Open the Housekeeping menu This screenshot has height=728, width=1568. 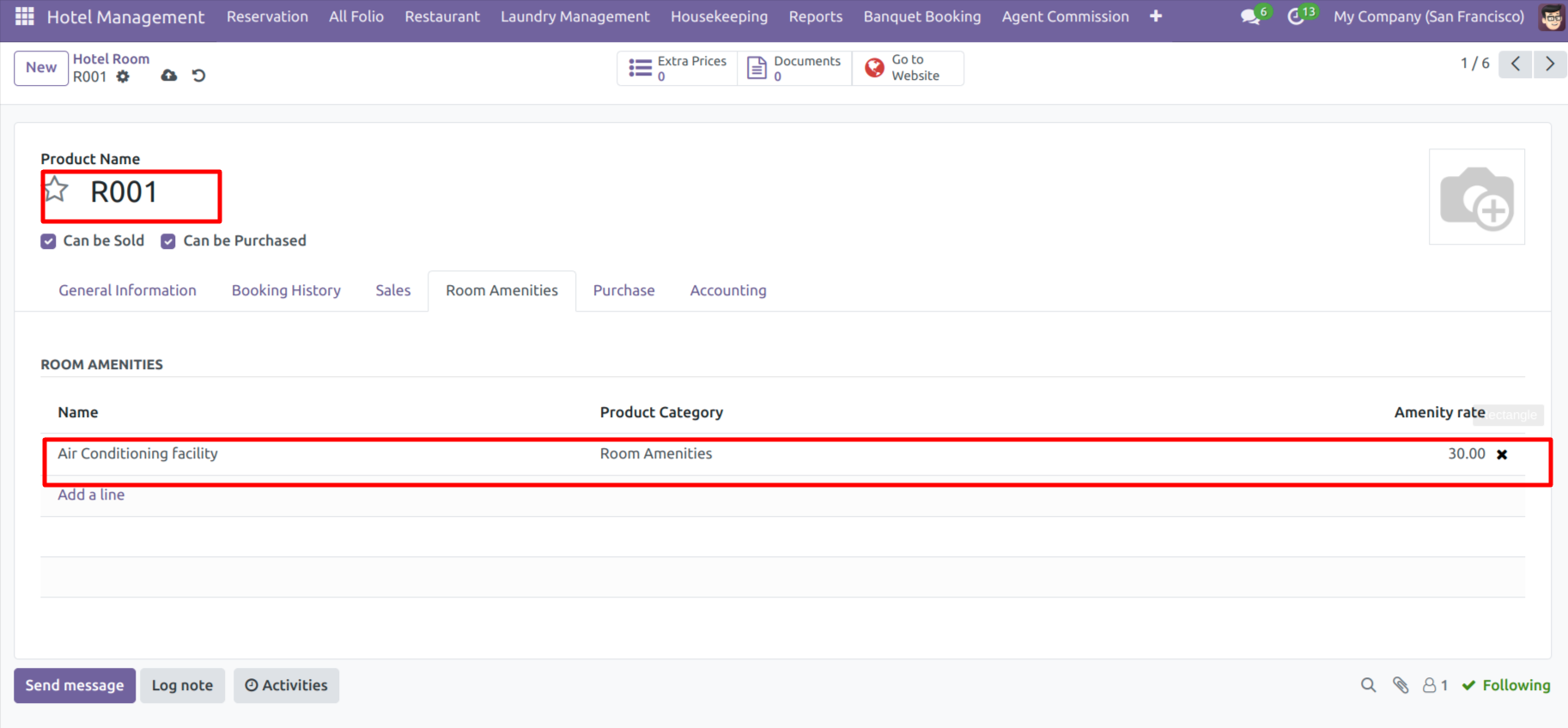[719, 16]
